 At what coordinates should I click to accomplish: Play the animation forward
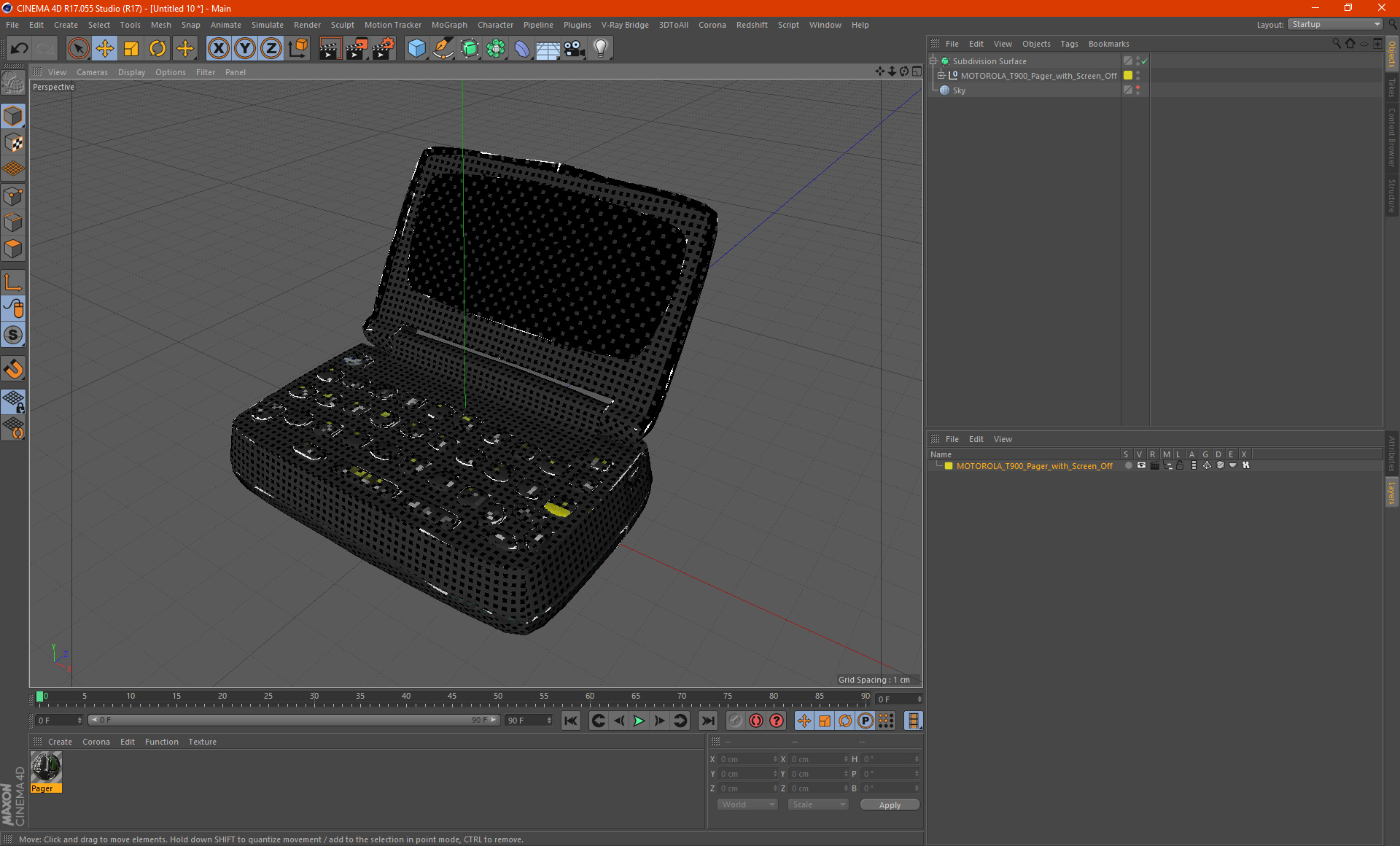click(639, 721)
